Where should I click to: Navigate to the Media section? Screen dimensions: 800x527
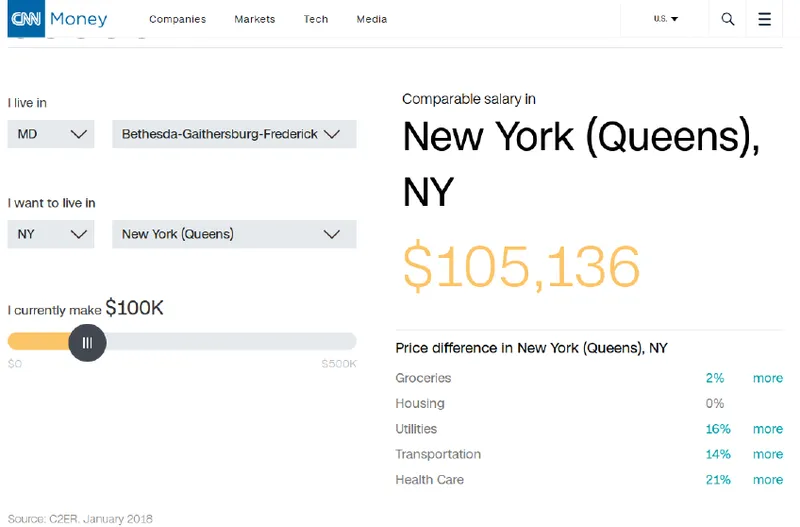point(371,19)
